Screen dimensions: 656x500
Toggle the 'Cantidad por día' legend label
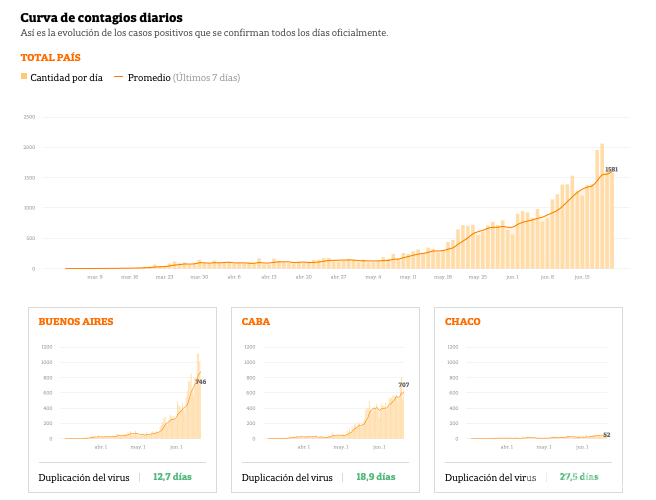tap(66, 78)
